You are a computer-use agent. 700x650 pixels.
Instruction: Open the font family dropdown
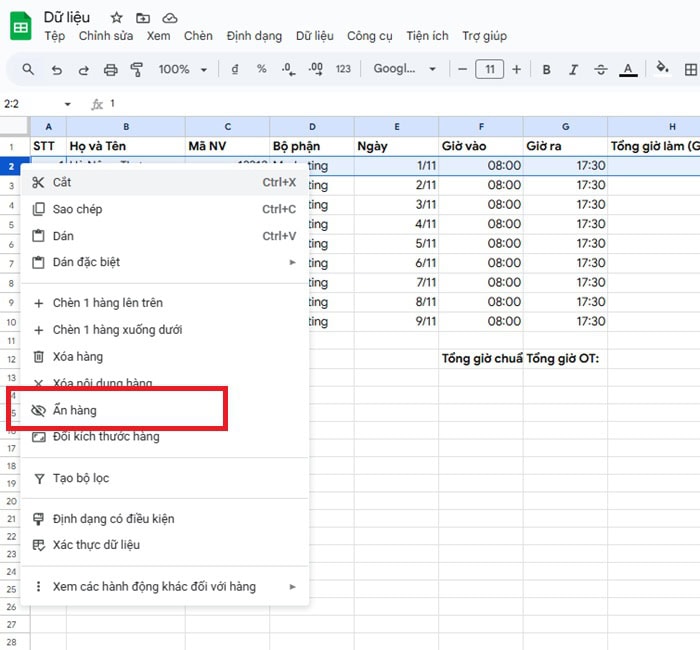[405, 70]
